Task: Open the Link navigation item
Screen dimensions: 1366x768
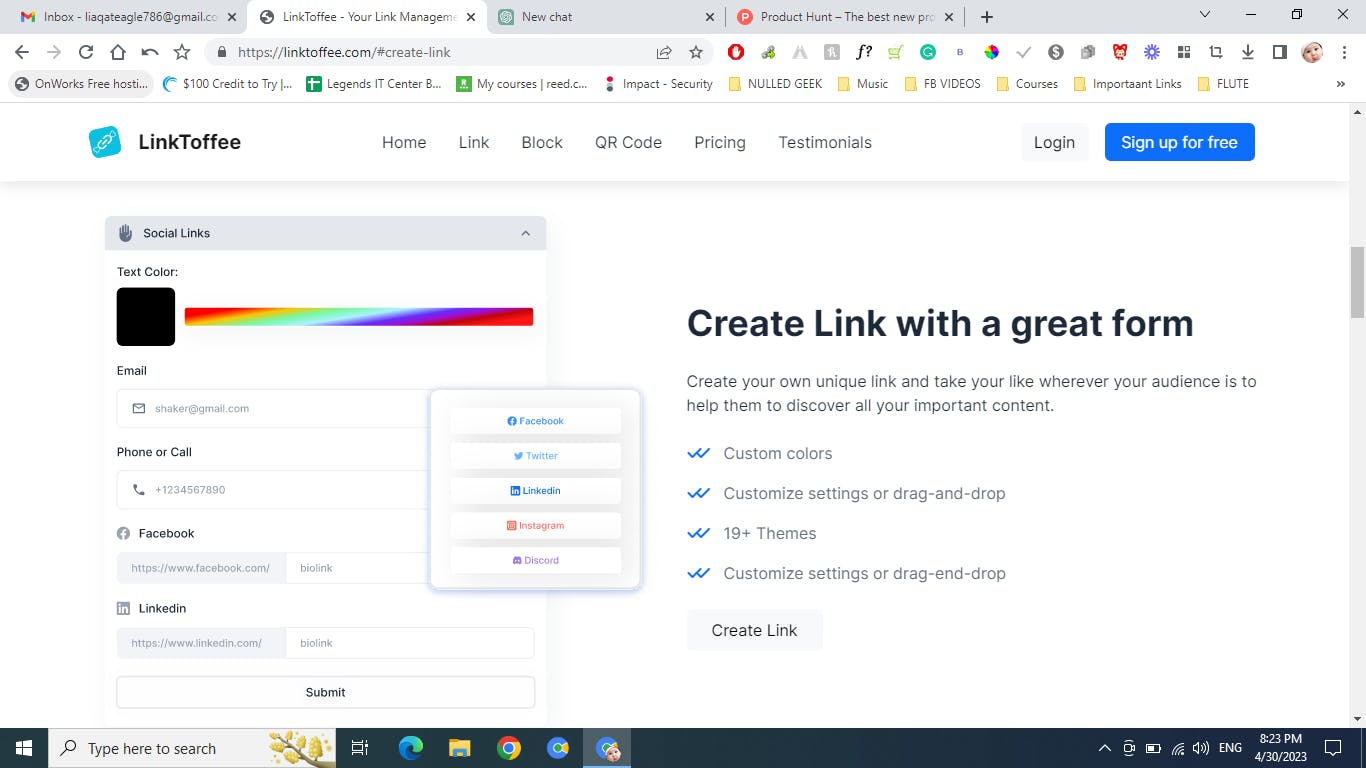Action: click(474, 142)
